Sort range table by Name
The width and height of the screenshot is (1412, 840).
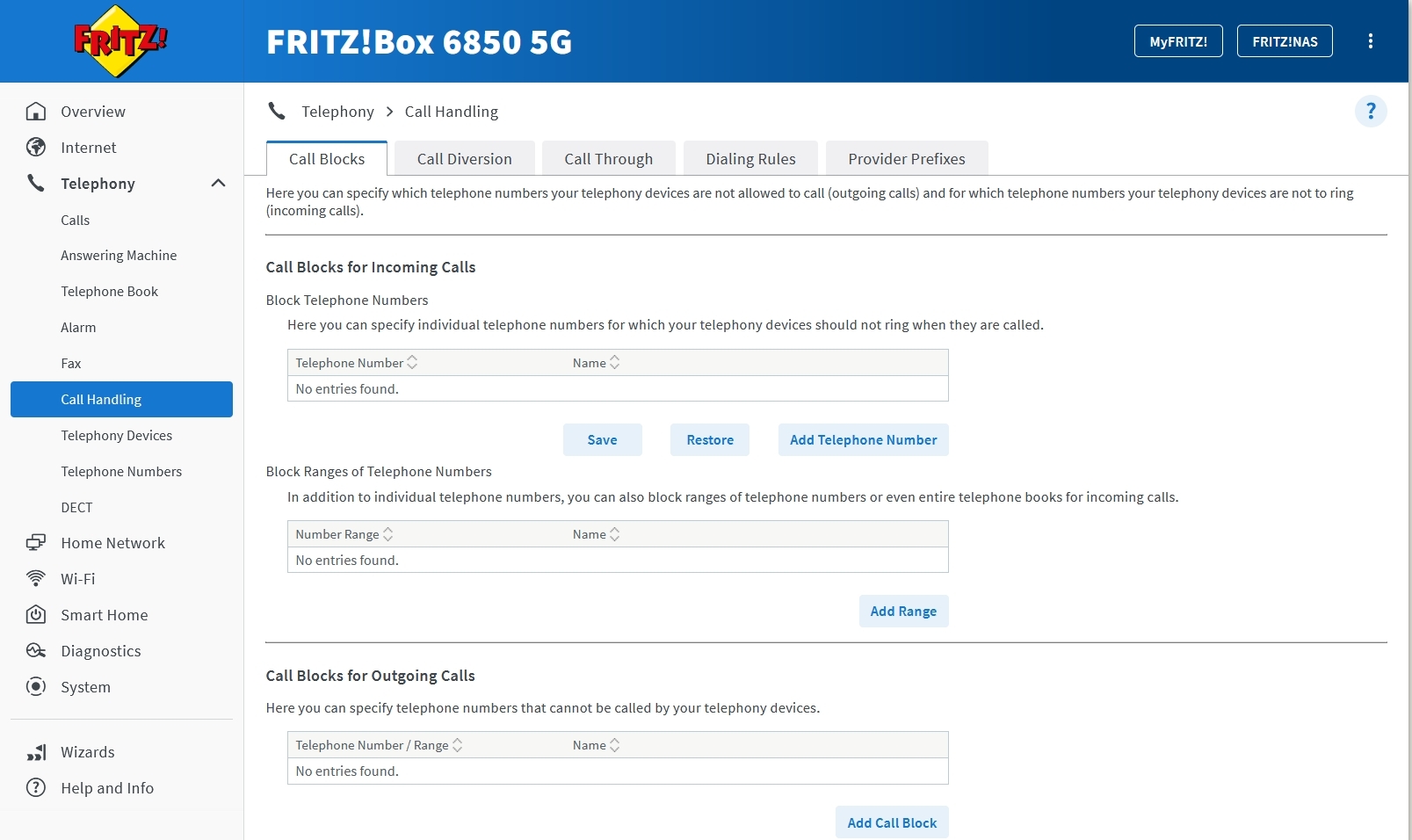coord(597,534)
